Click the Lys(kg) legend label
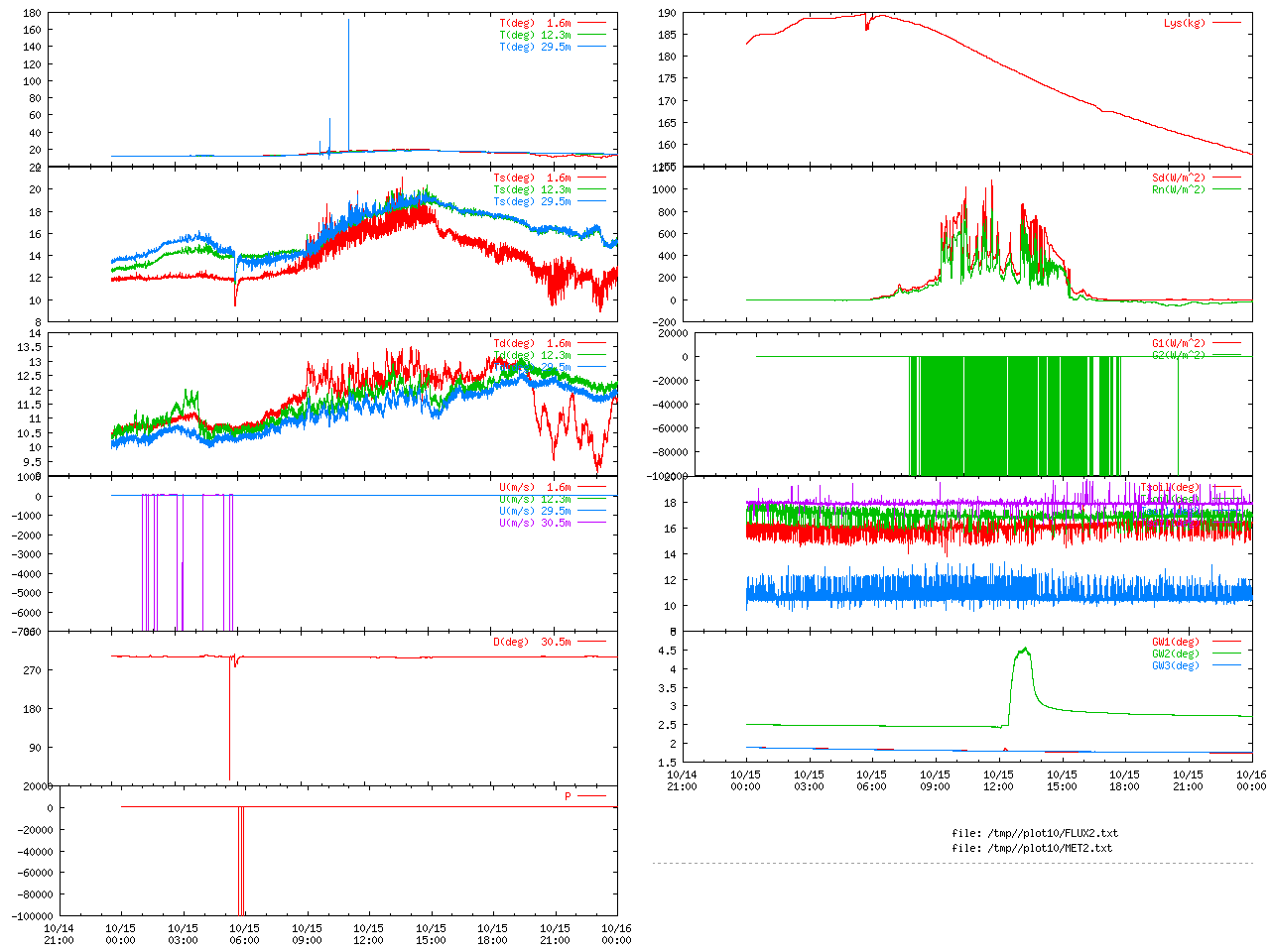The height and width of the screenshot is (952, 1270). click(x=1185, y=23)
